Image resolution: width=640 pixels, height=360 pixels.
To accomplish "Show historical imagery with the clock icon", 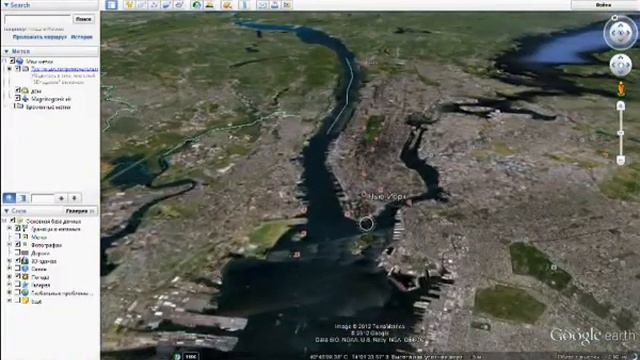I will [x=197, y=5].
